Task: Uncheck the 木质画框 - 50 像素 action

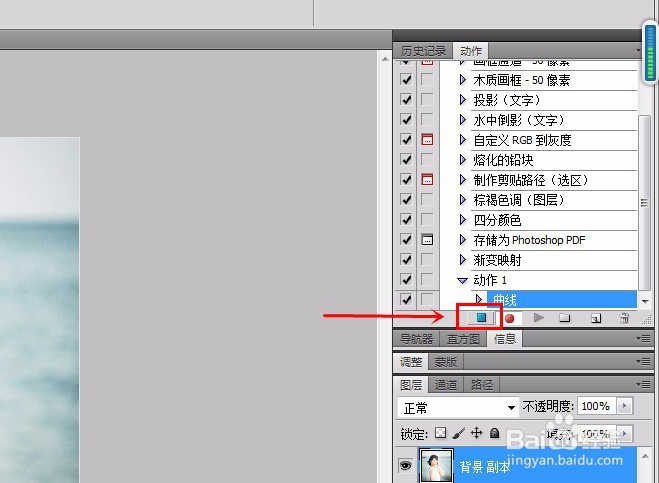Action: pyautogui.click(x=406, y=79)
